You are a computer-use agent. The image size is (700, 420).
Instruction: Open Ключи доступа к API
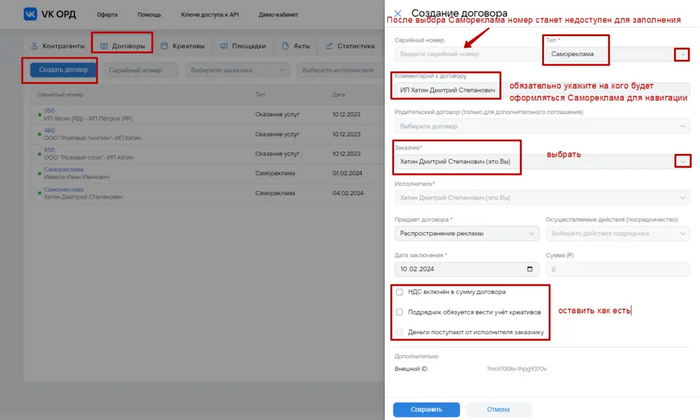(x=210, y=15)
